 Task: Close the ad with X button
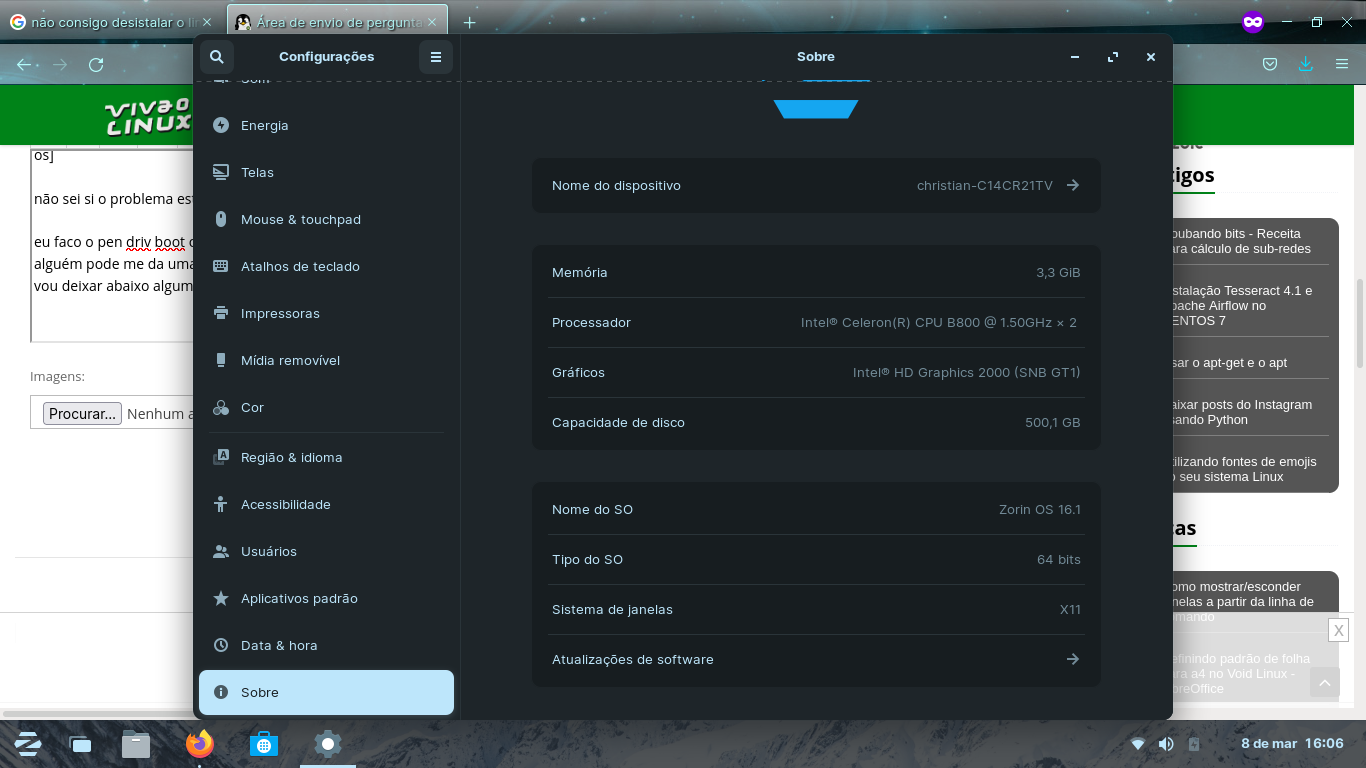tap(1338, 630)
